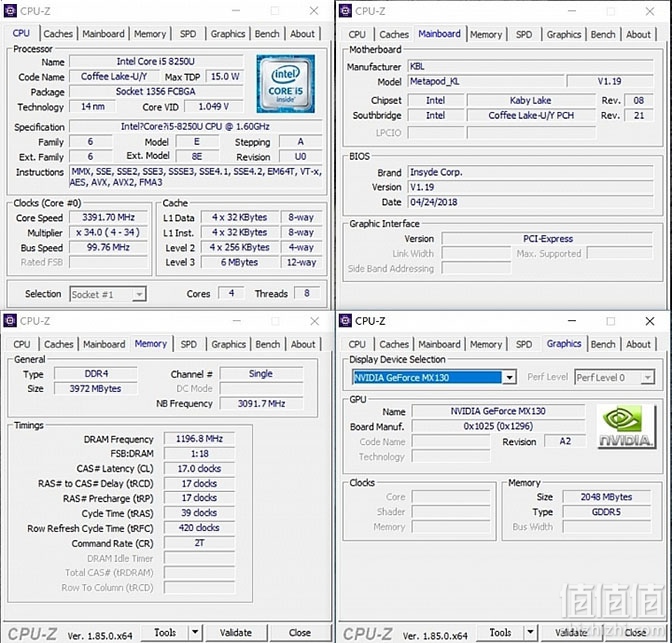Open SPD tab in CPU window
This screenshot has height=643, width=672.
click(188, 34)
